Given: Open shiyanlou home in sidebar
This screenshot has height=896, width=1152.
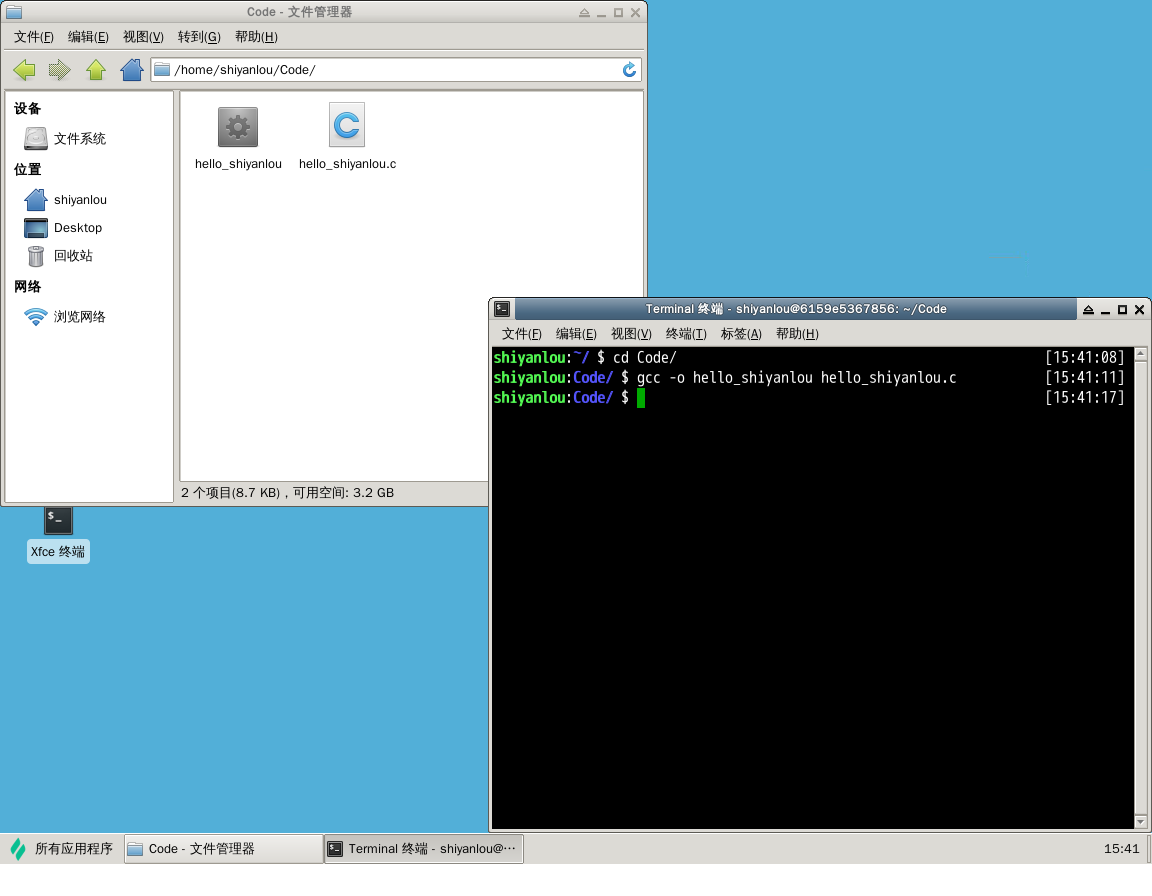Looking at the screenshot, I should 65,200.
